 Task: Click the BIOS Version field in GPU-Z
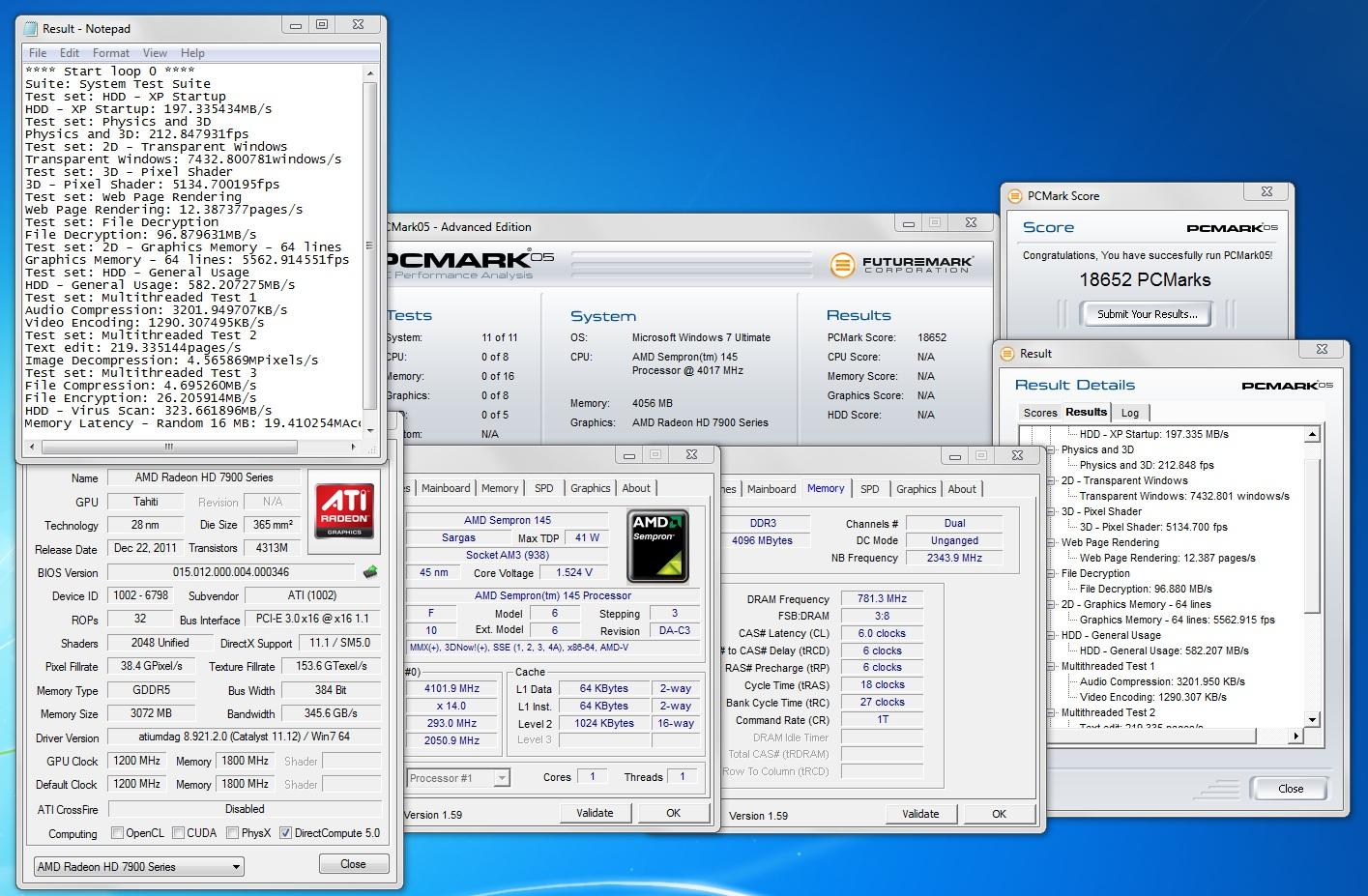(231, 572)
